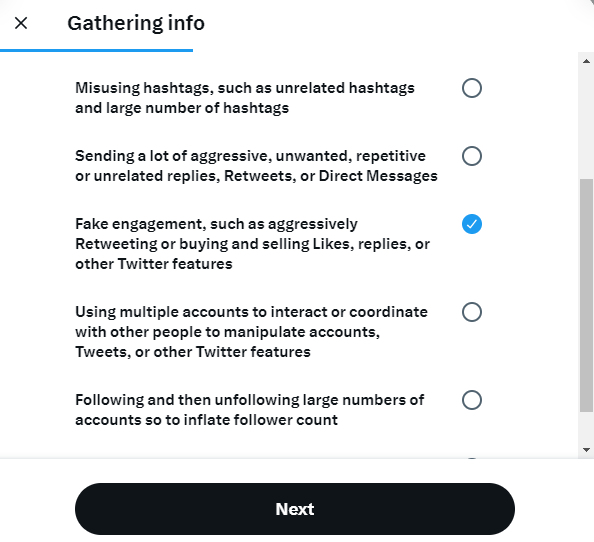Viewport: 594px width, 542px height.
Task: Pick the Following and then unfollowing radio option
Action: (472, 400)
